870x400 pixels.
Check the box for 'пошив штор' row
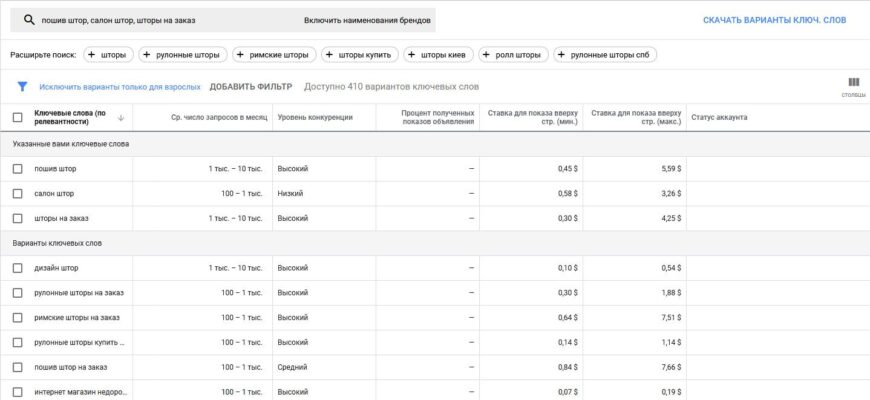pos(17,168)
